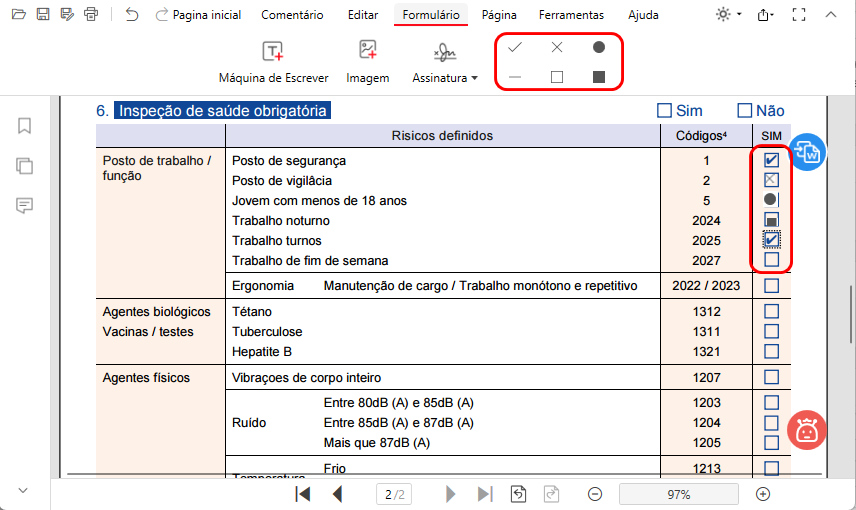Enter full screen mode
The height and width of the screenshot is (510, 856).
pos(799,15)
